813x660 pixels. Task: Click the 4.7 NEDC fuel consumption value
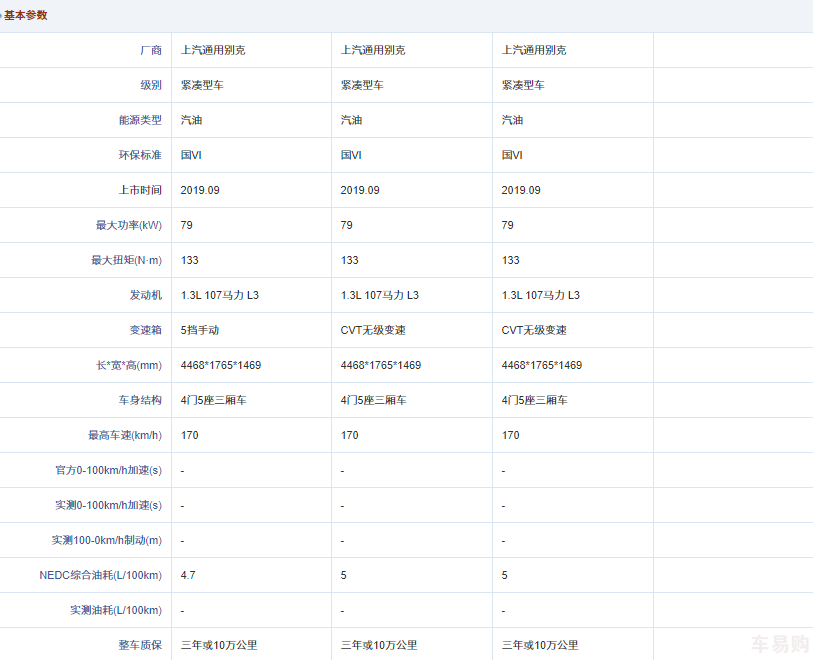tap(188, 575)
